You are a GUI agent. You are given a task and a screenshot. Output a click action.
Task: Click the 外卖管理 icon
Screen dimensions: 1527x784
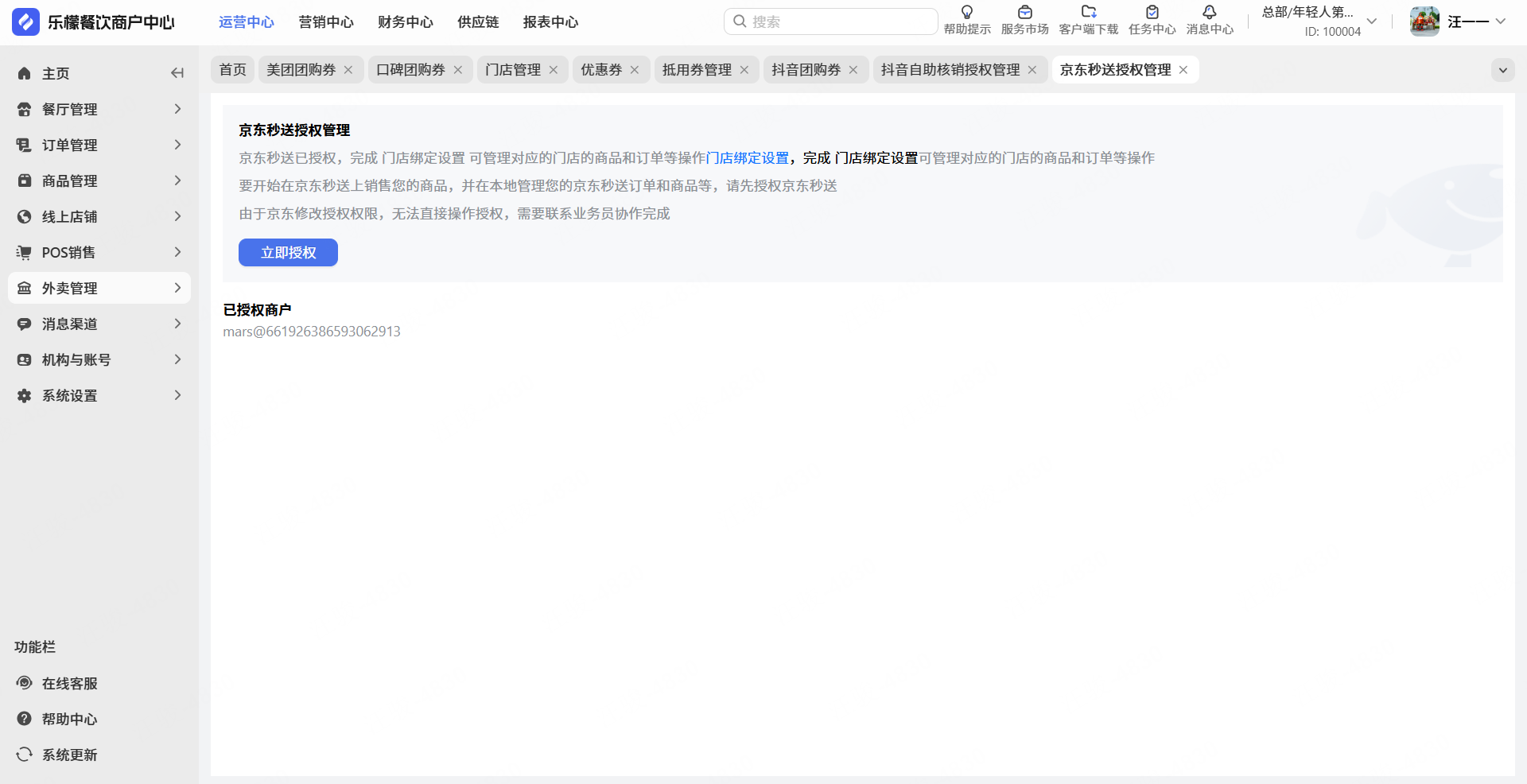25,288
